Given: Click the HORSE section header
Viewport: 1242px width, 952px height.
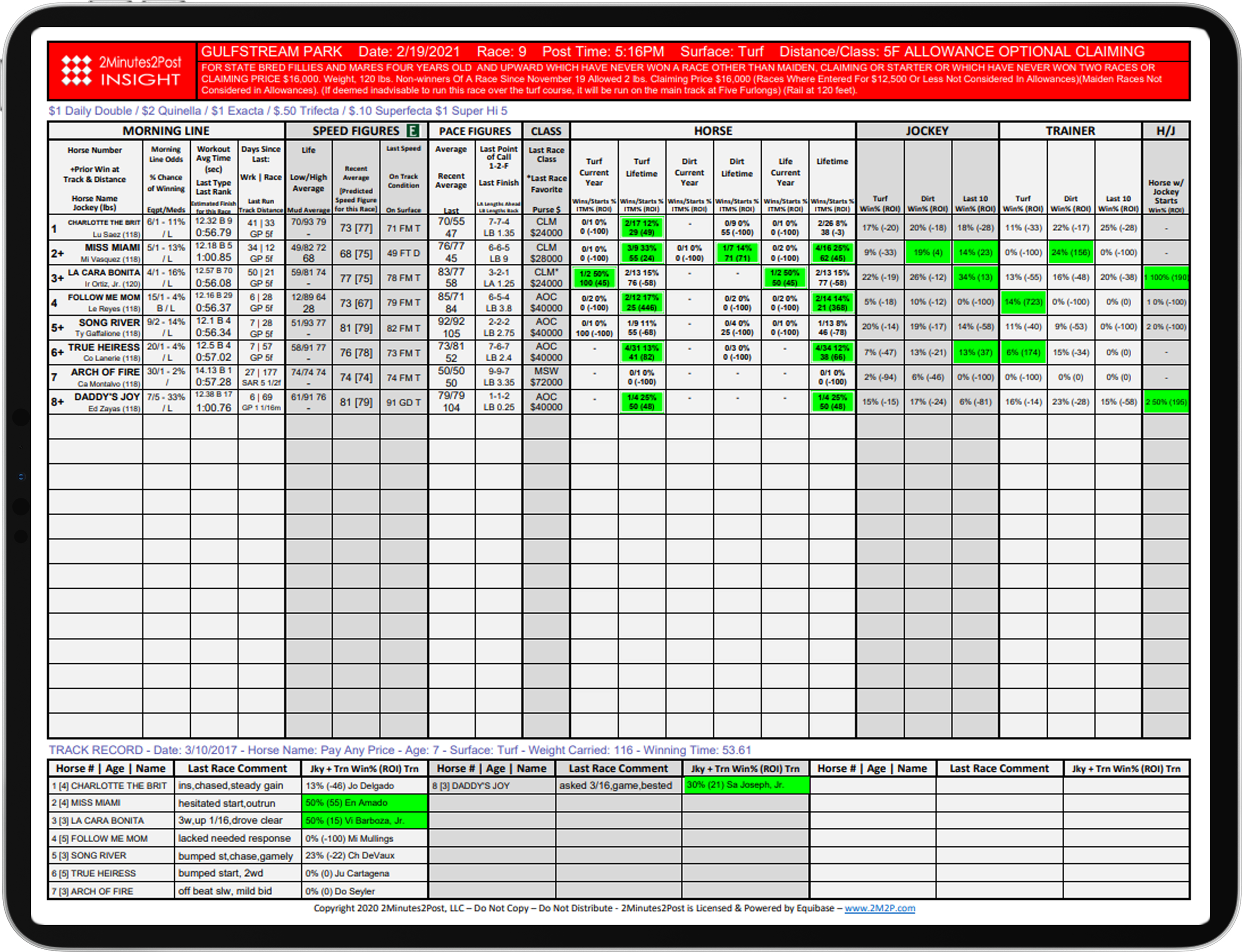Looking at the screenshot, I should (713, 132).
